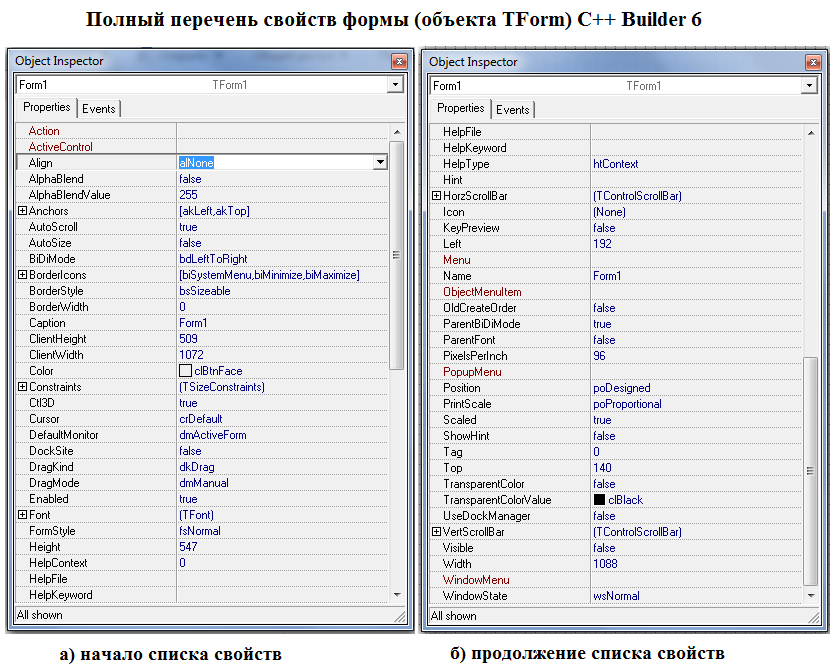Click the Top value 140

(x=602, y=468)
